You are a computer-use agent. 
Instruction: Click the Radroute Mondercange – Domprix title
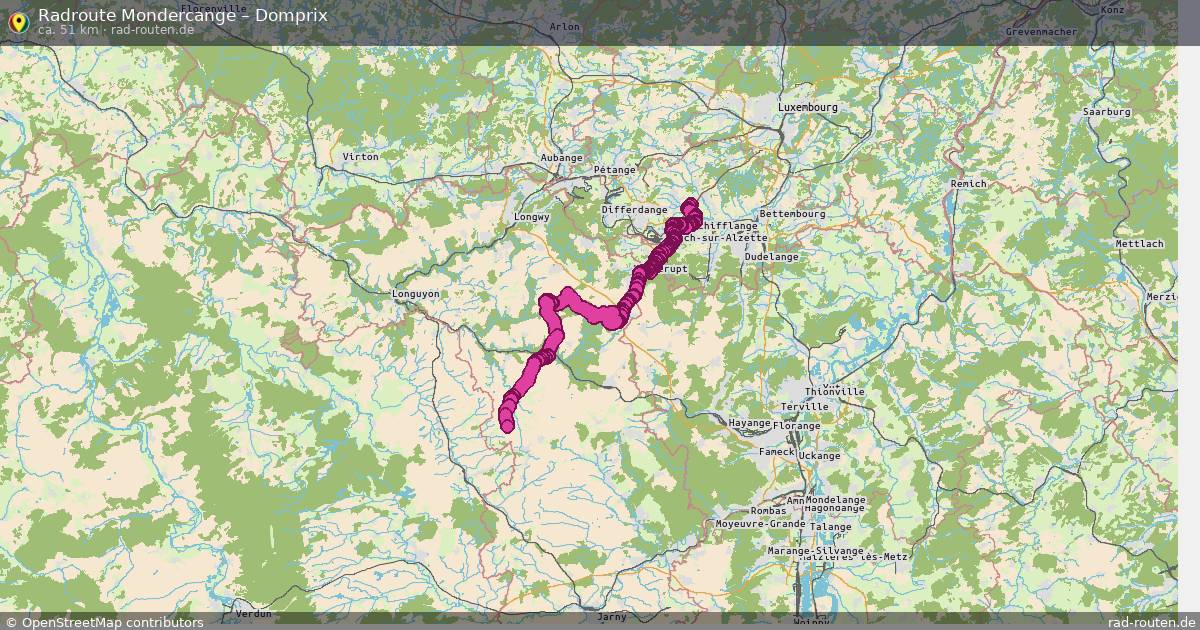183,15
